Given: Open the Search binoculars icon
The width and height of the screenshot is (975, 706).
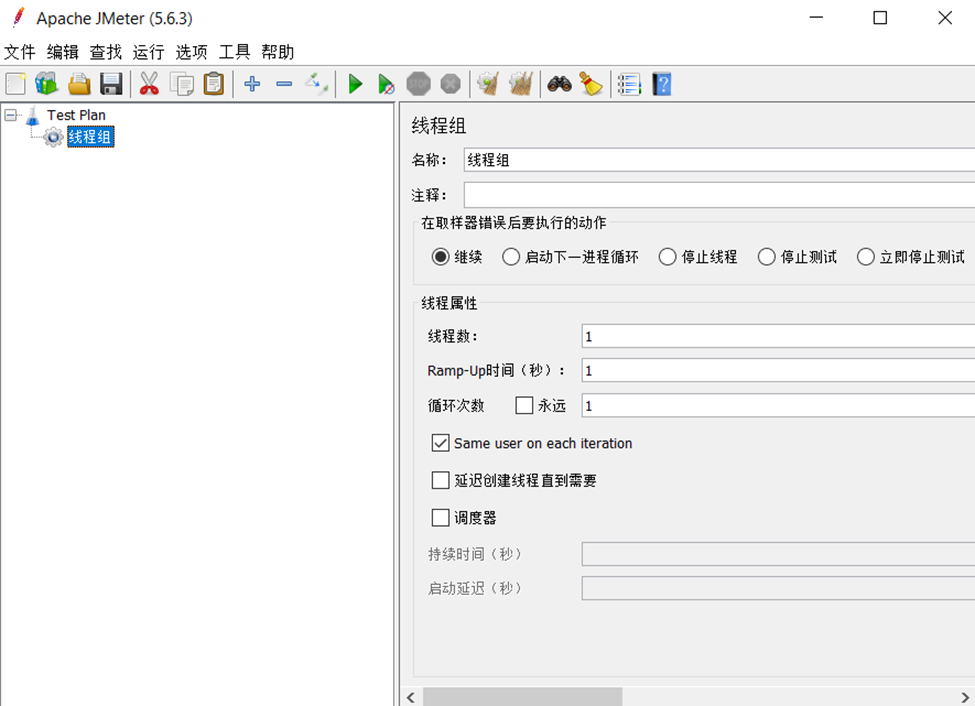Looking at the screenshot, I should (x=559, y=84).
